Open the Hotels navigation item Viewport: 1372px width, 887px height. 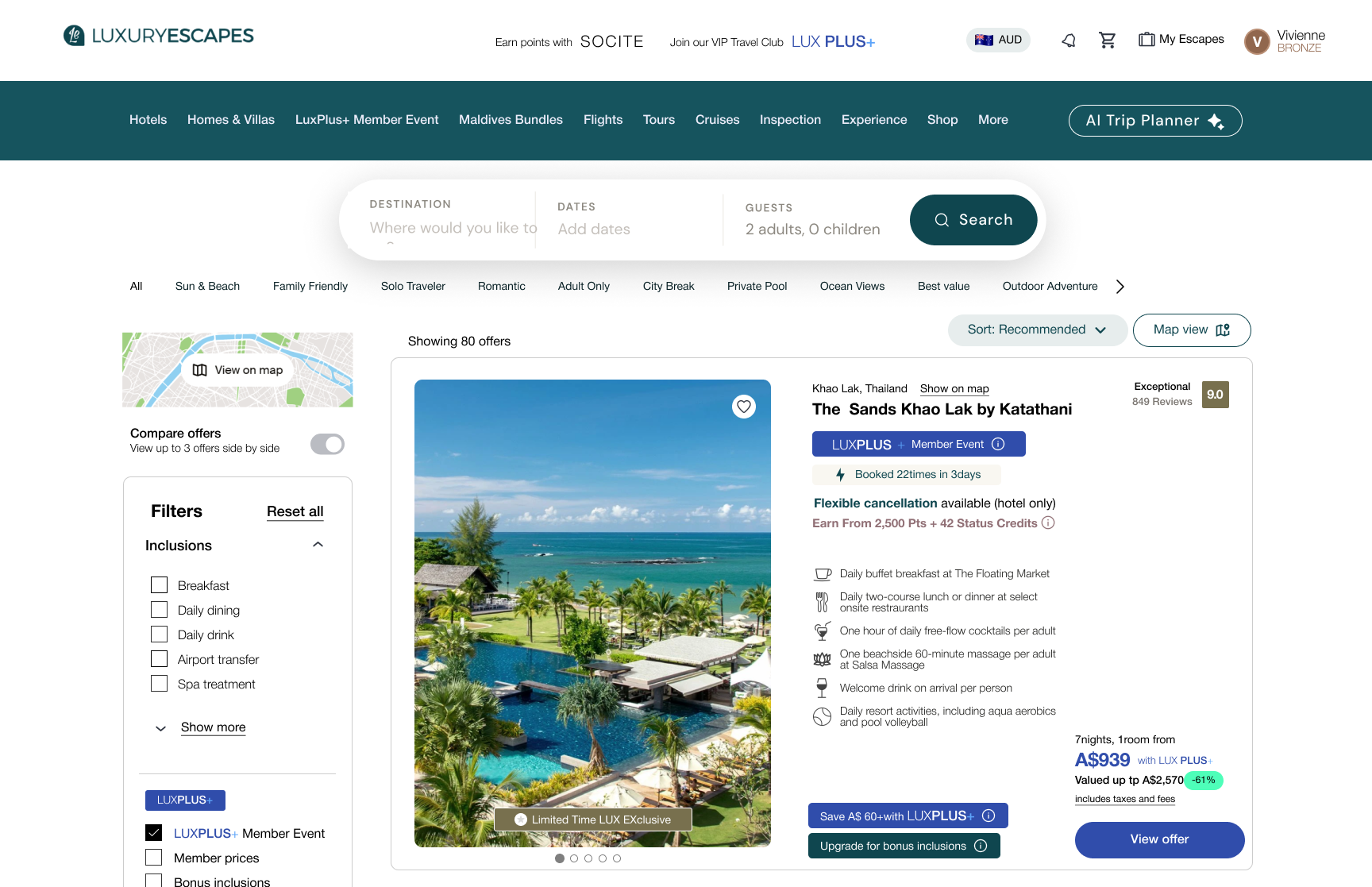click(148, 120)
